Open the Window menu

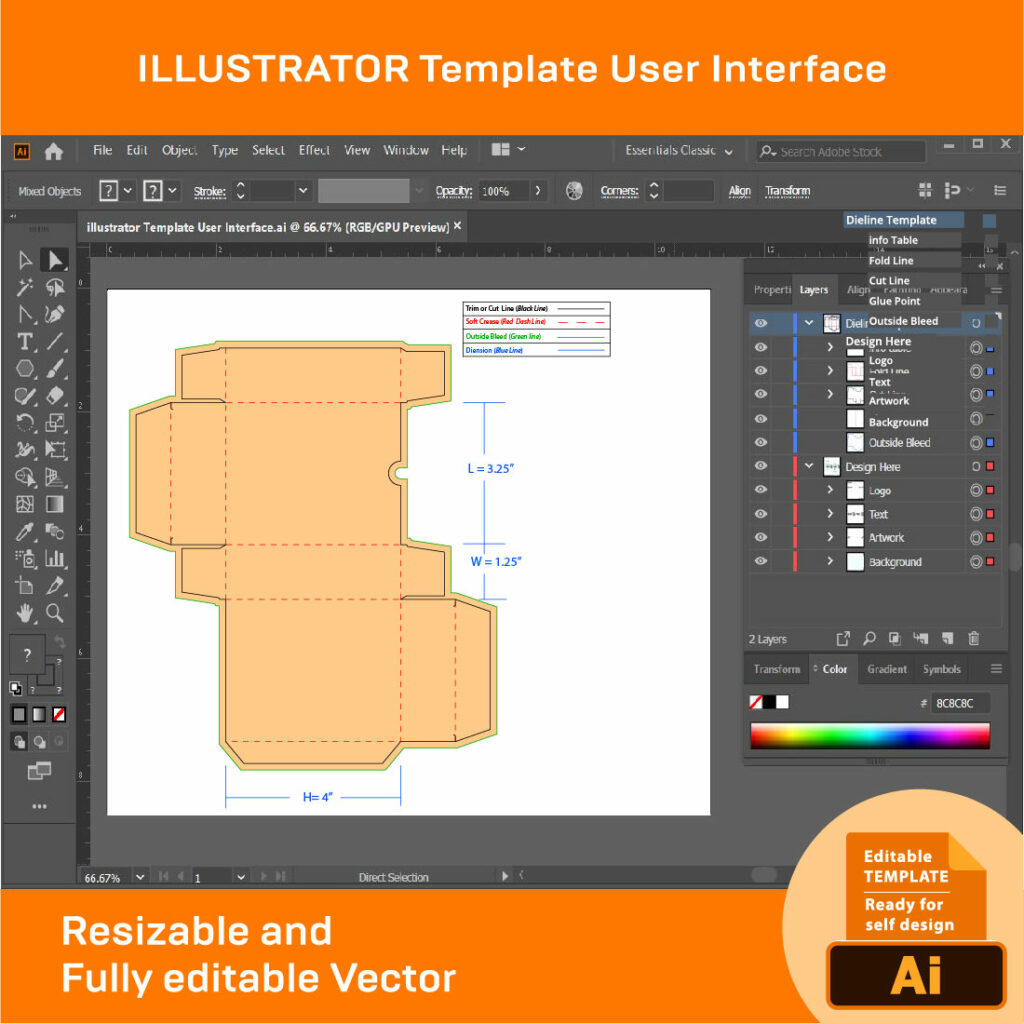point(406,150)
